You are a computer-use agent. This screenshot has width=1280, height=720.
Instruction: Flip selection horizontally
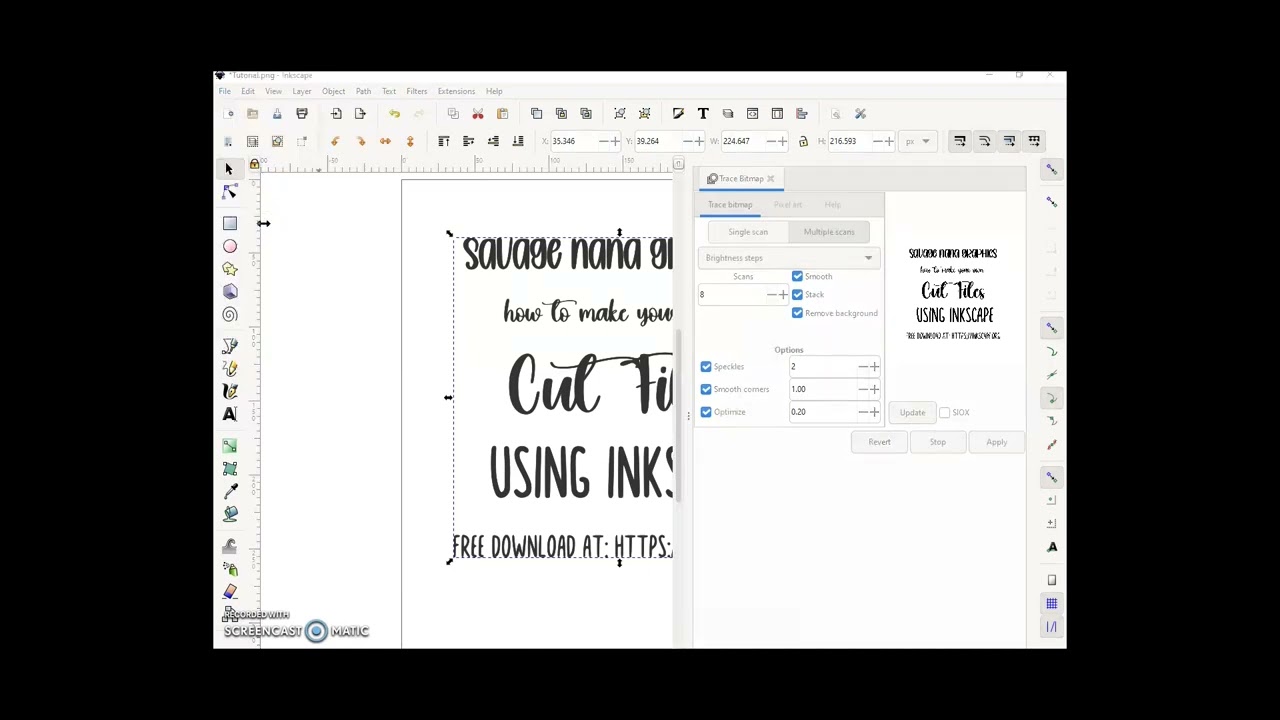pos(385,141)
